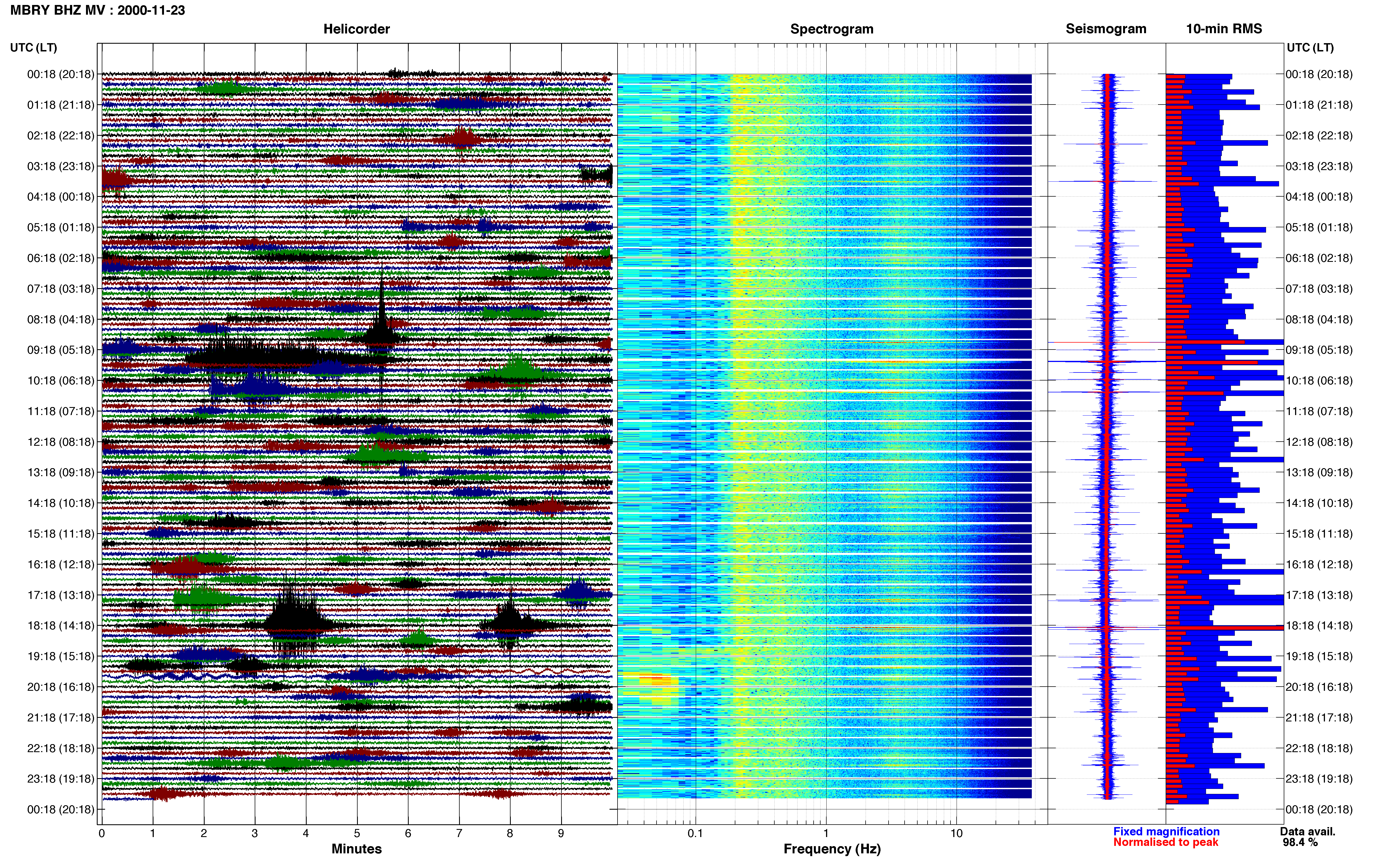Click the Seismogram panel heading

click(x=1106, y=29)
